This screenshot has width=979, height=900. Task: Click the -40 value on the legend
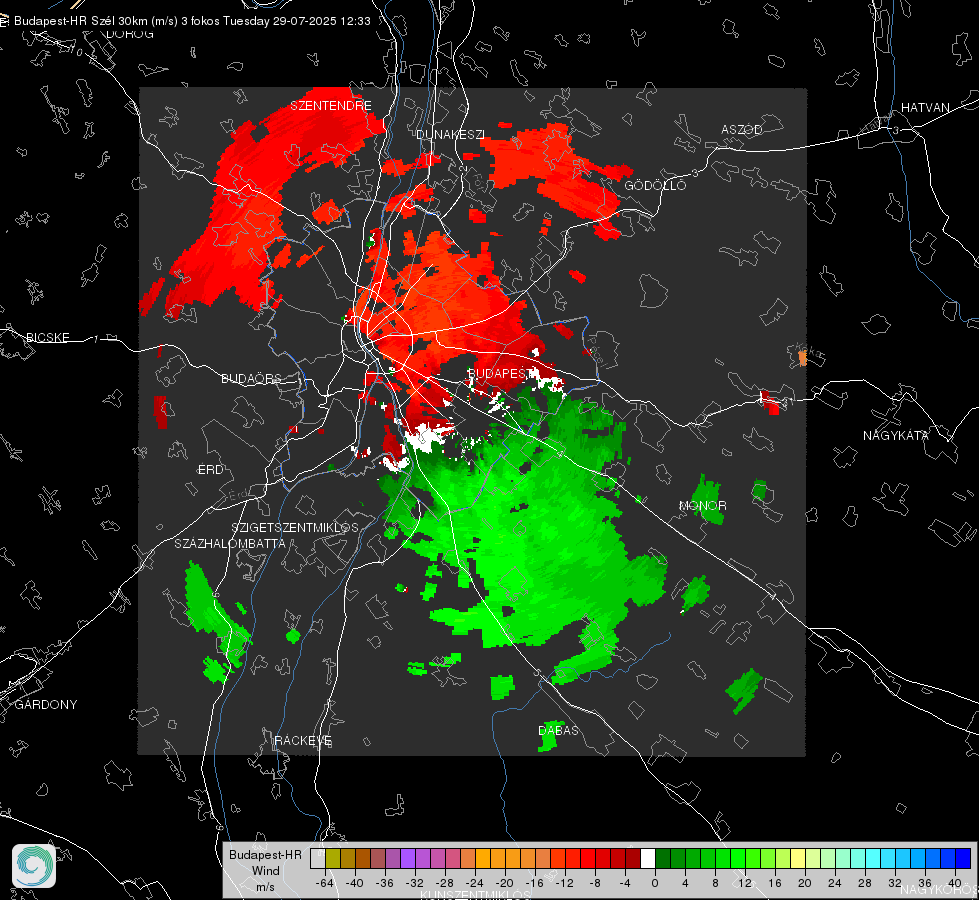point(355,883)
